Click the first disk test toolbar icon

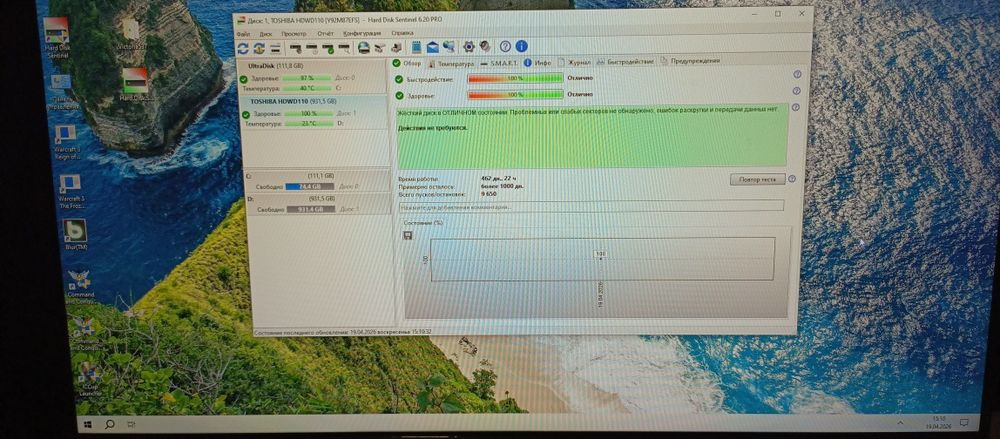(295, 48)
